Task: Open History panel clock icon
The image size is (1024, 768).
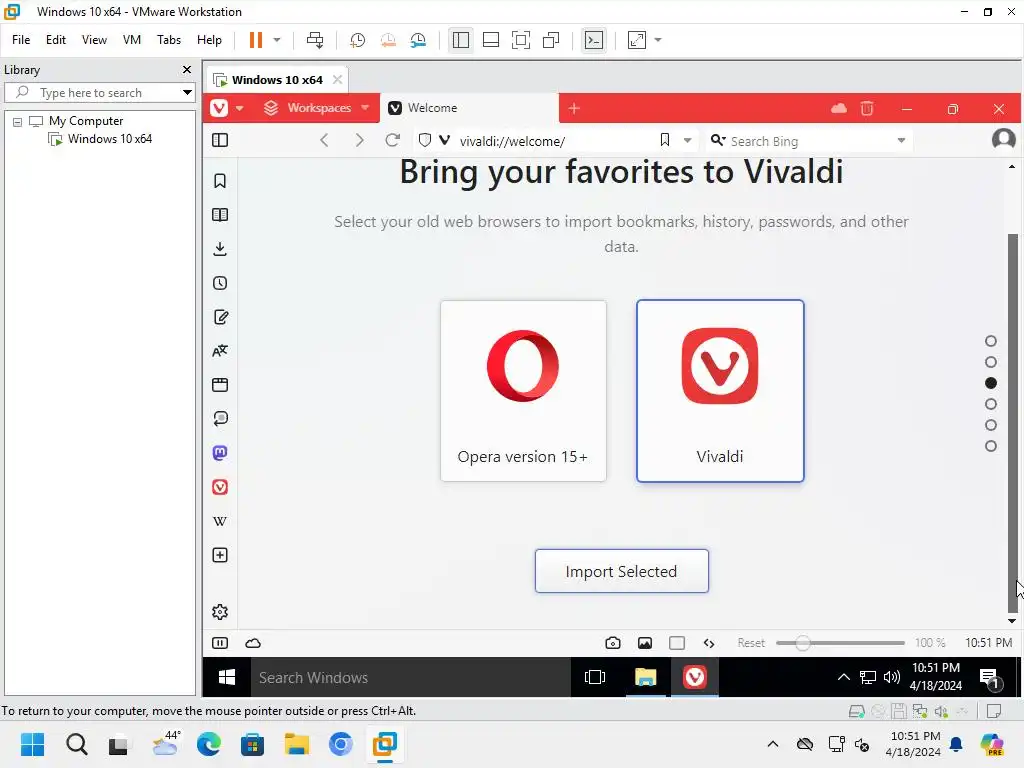Action: pos(220,283)
